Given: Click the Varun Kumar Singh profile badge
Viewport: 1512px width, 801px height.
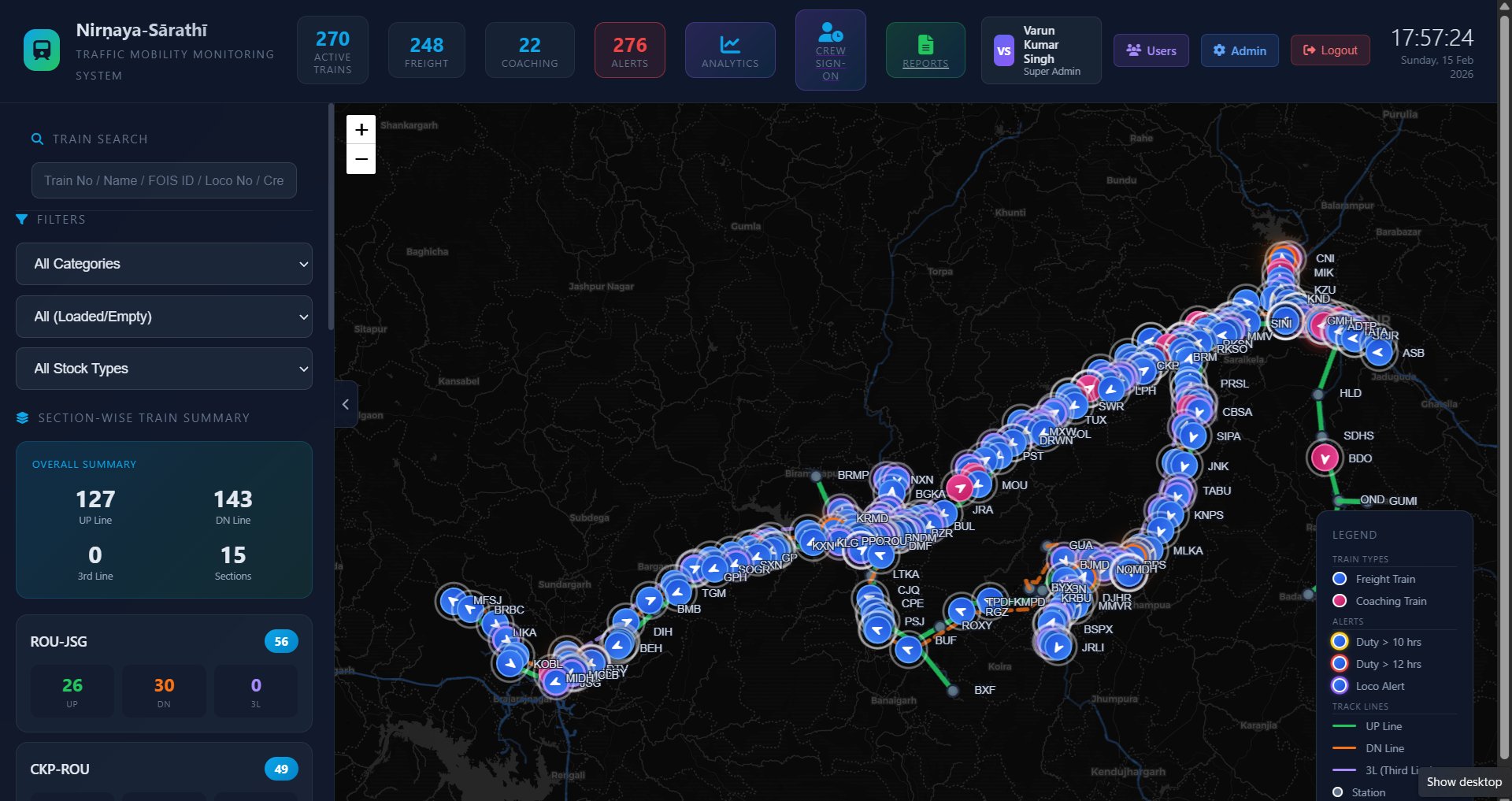Looking at the screenshot, I should click(x=1041, y=50).
